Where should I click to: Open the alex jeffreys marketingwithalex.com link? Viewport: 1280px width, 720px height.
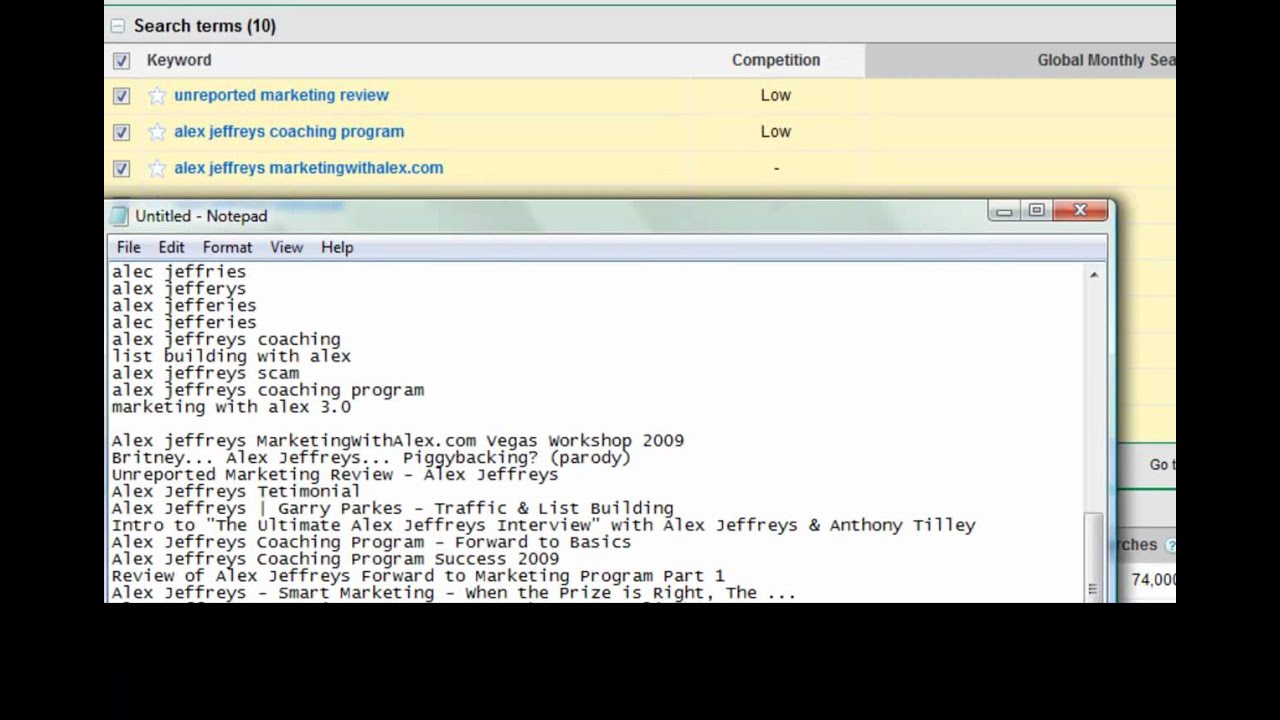[308, 167]
